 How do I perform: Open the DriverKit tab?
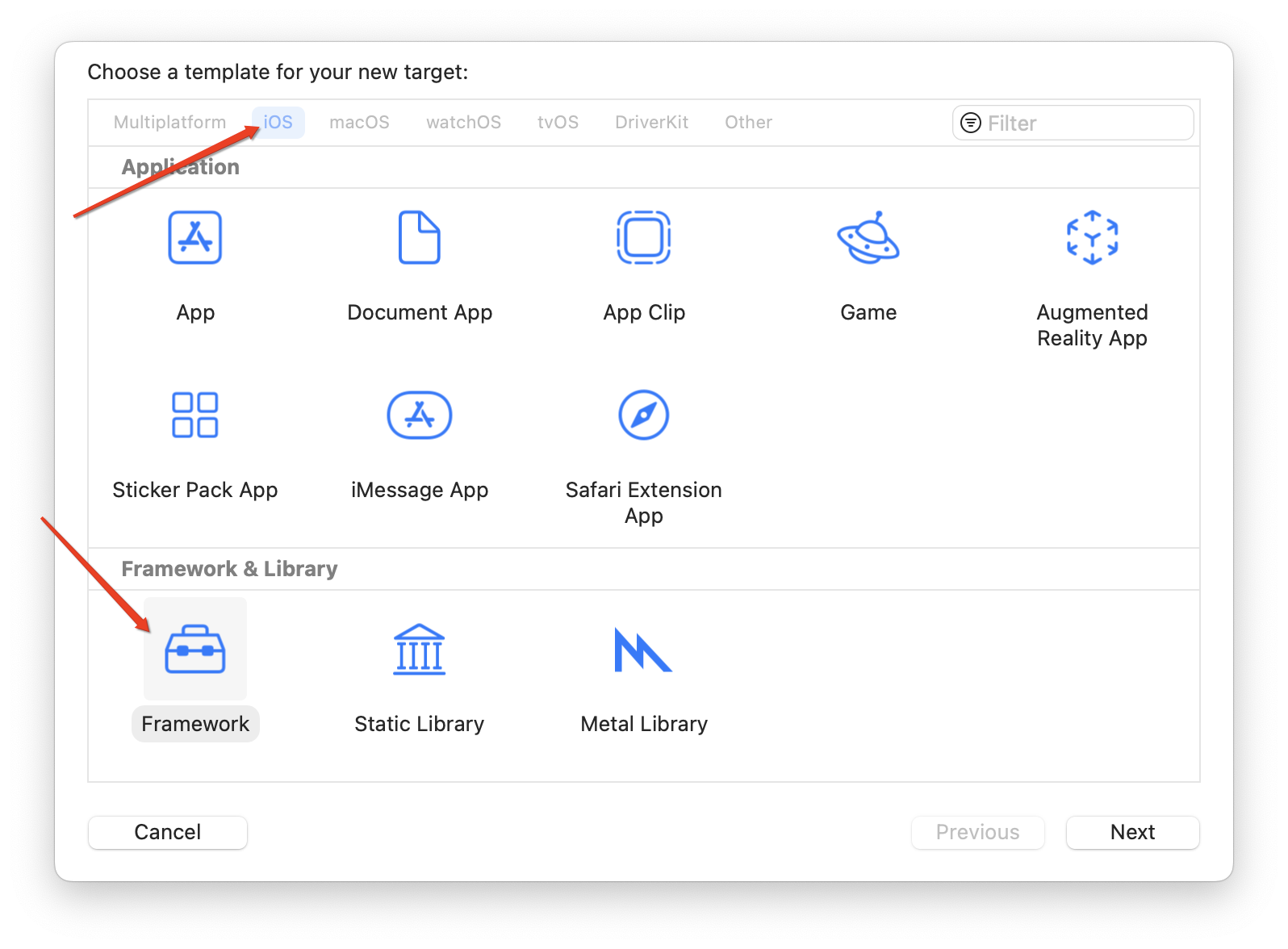[651, 123]
